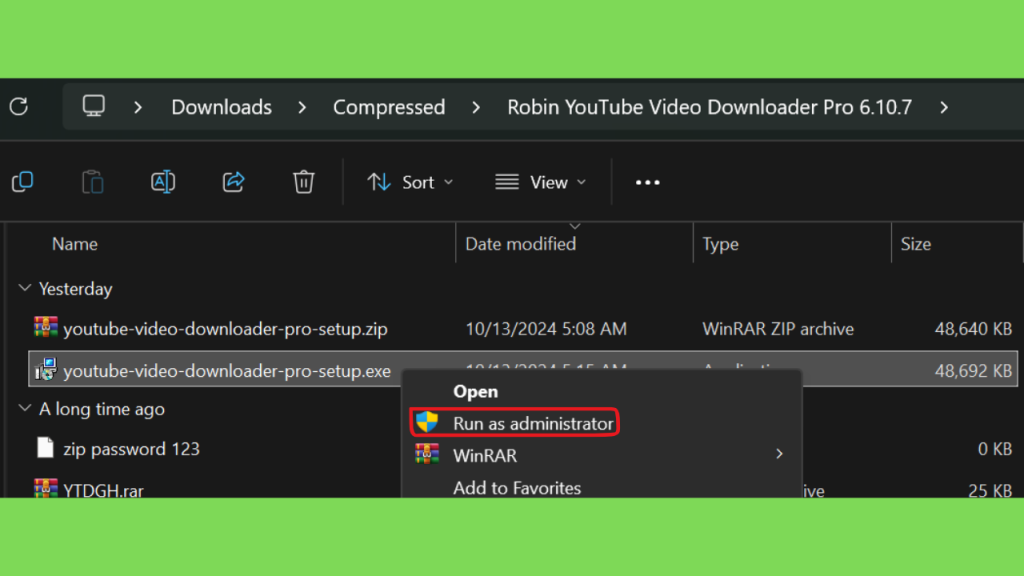
Task: Sort by the Date modified column header
Action: 520,244
